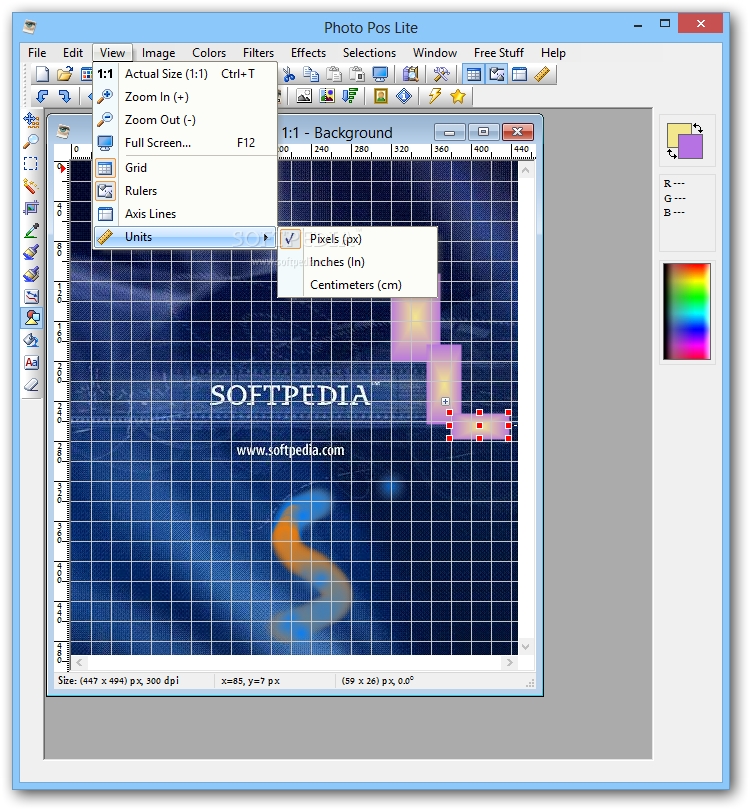Click the ruler units icon in toolbar
750x810 pixels.
542,74
